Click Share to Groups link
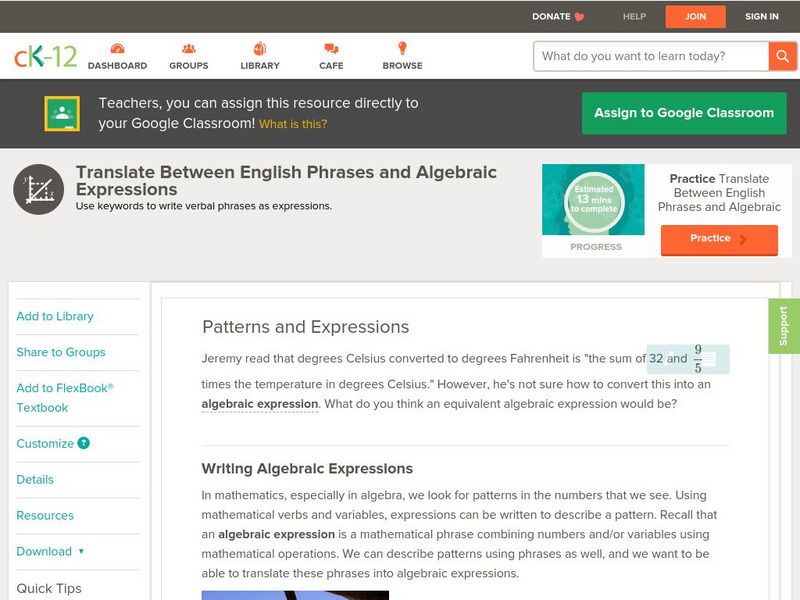Viewport: 800px width, 600px height. (x=61, y=352)
